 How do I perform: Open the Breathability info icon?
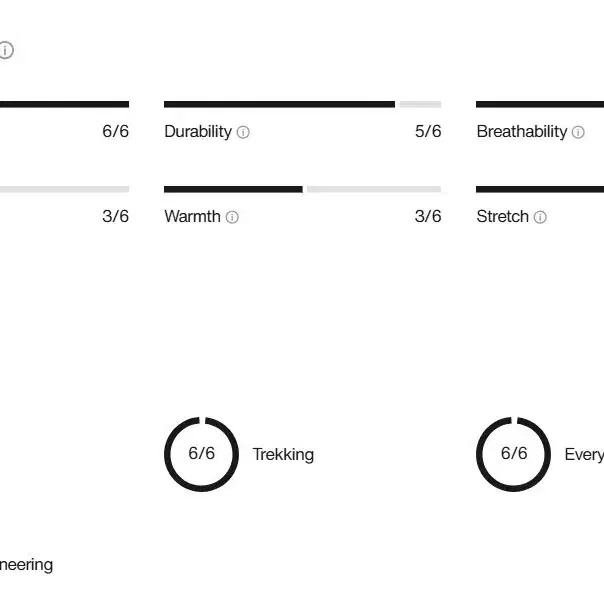click(x=578, y=132)
